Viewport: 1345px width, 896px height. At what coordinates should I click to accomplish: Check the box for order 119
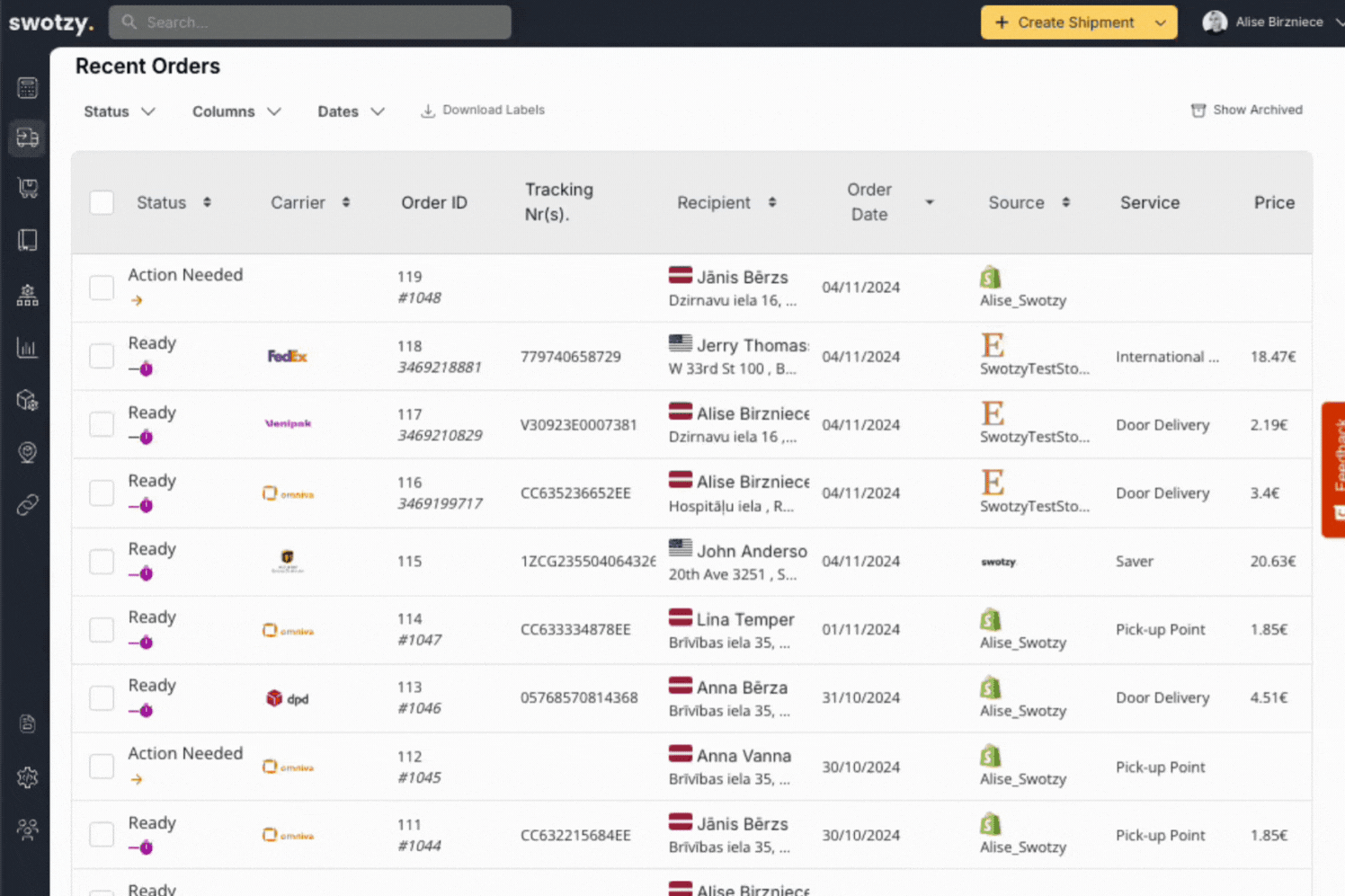[x=102, y=288]
